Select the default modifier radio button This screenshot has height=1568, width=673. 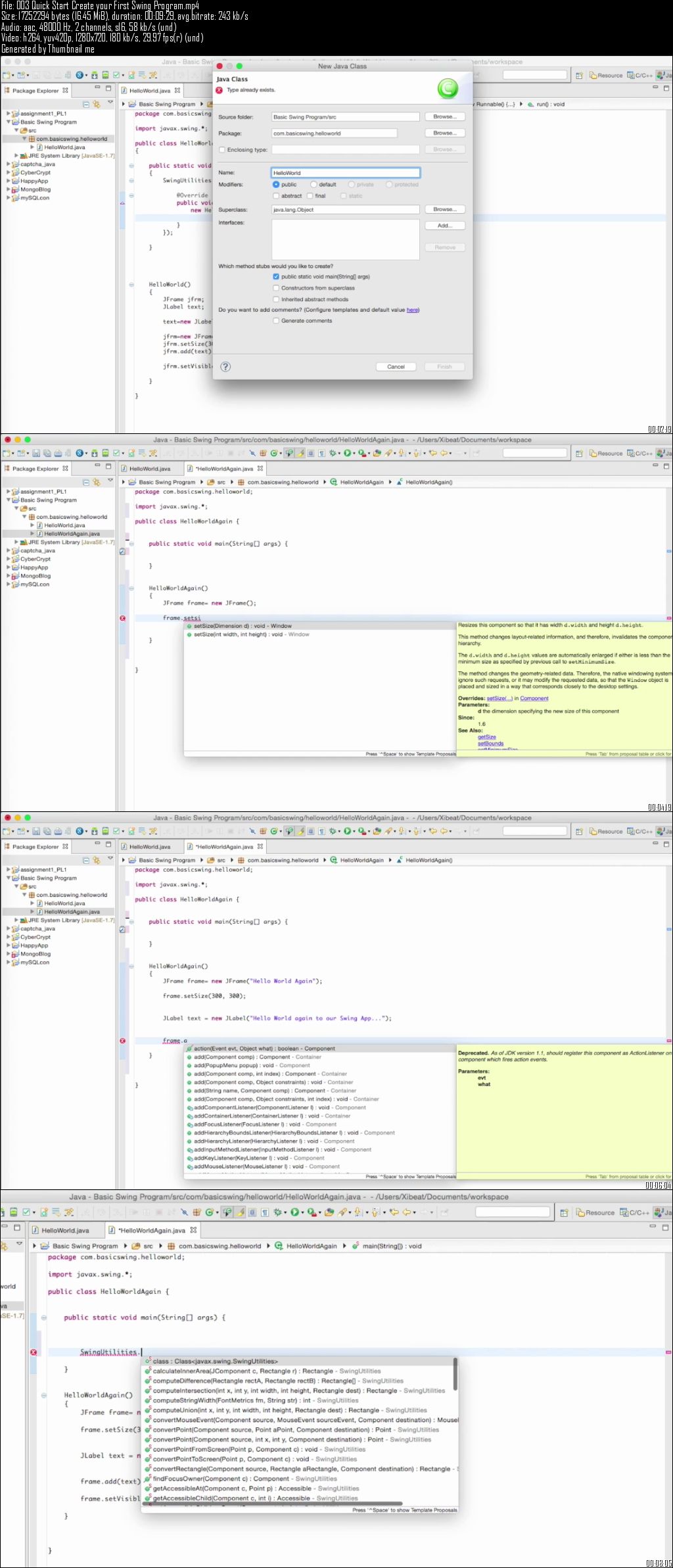point(313,185)
